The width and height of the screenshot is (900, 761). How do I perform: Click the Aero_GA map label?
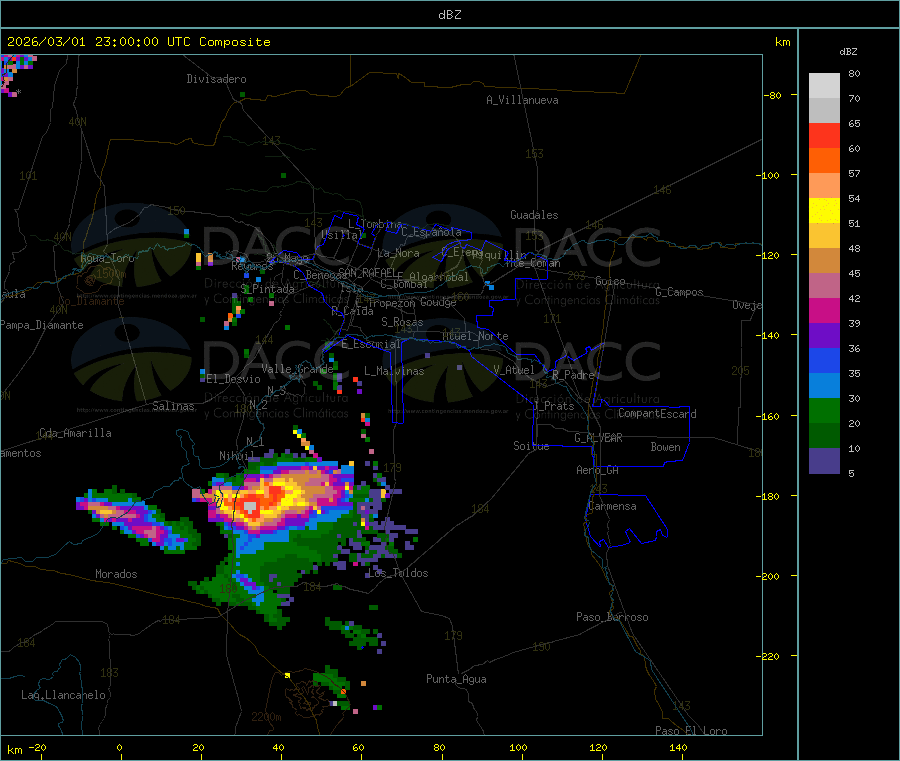click(x=598, y=470)
